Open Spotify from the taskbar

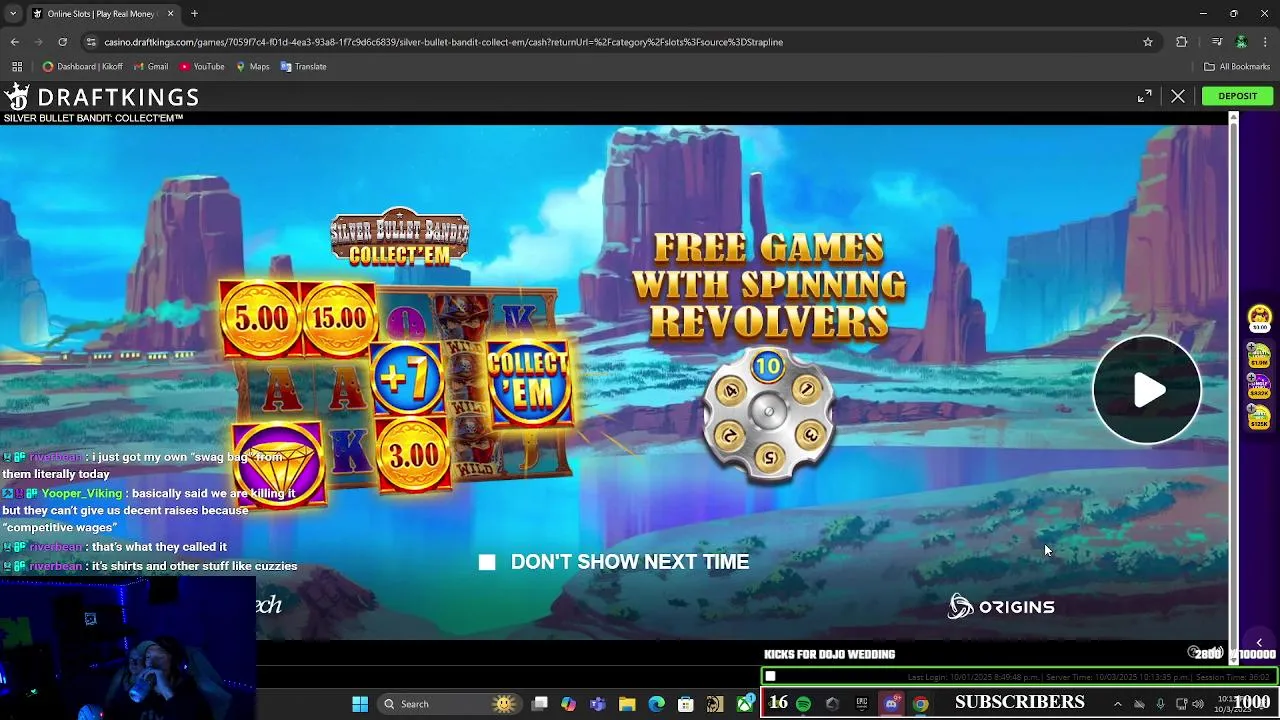(x=803, y=704)
